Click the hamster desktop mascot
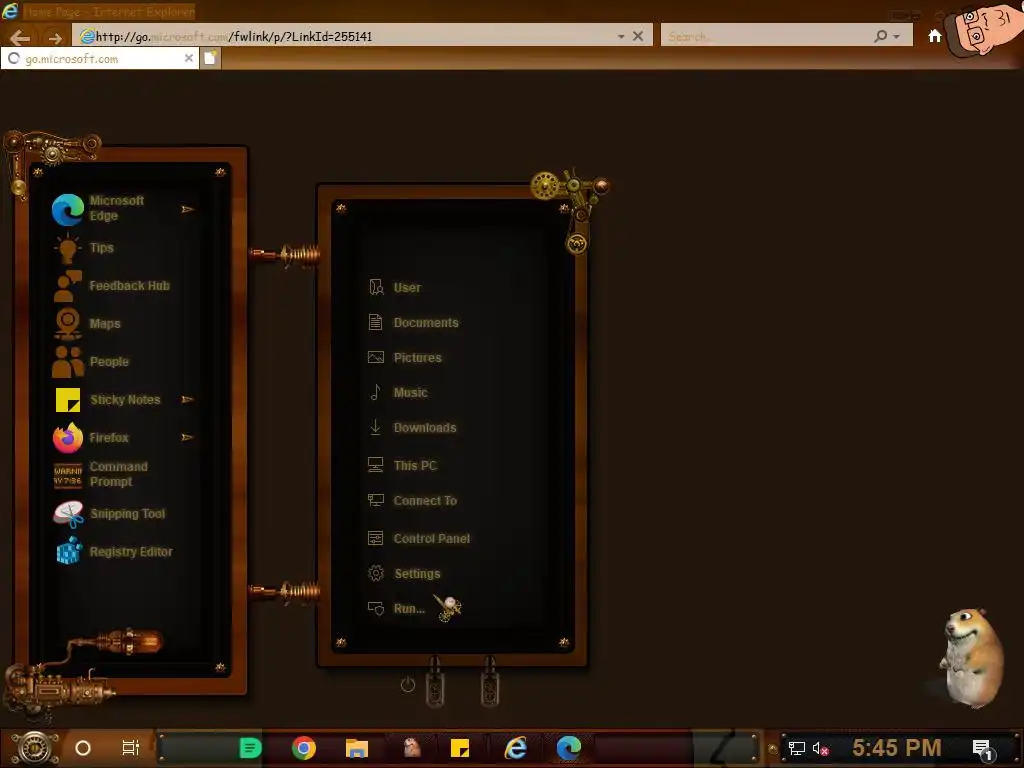Image resolution: width=1024 pixels, height=768 pixels. pyautogui.click(x=971, y=657)
